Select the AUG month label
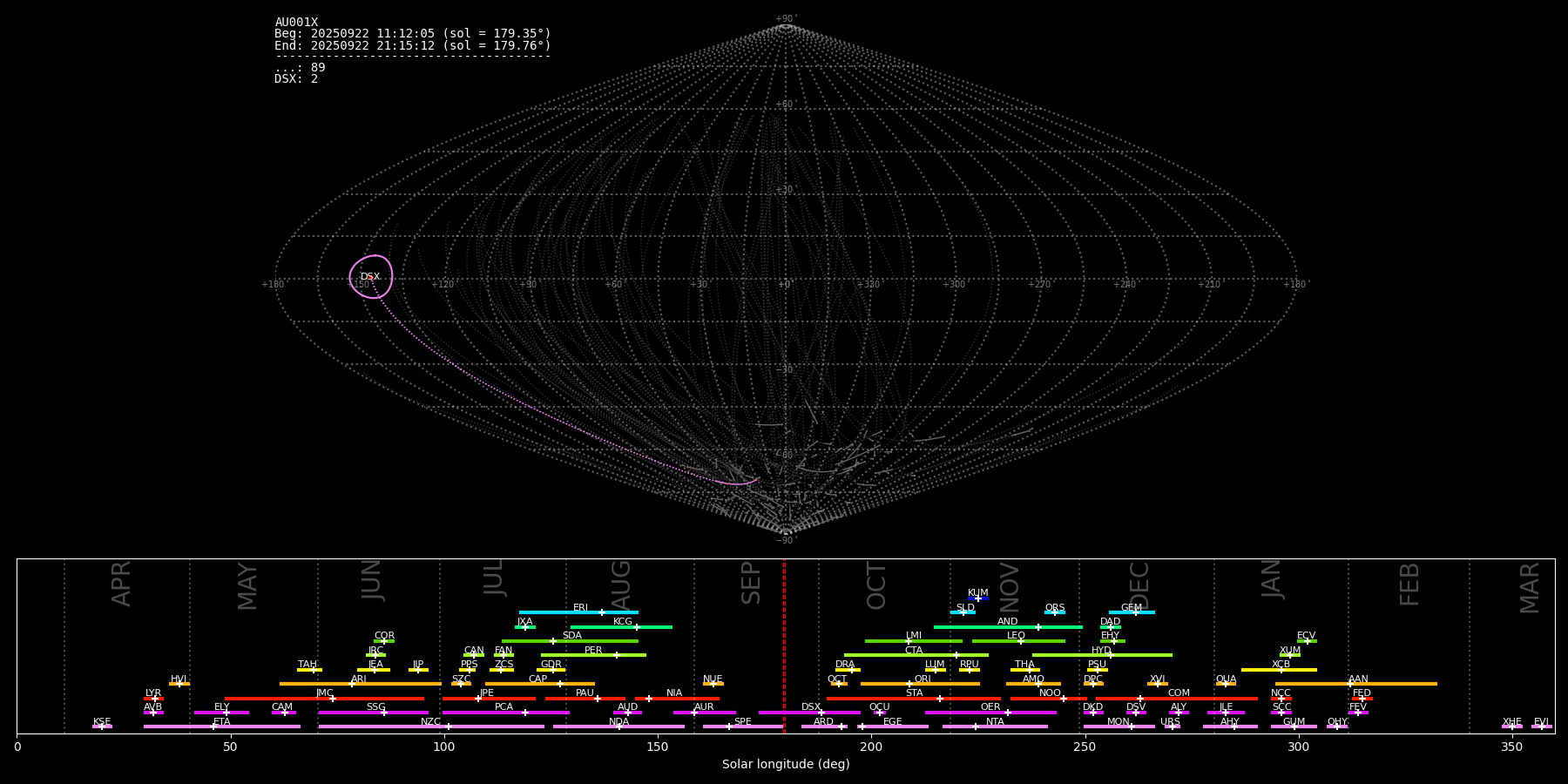 (x=621, y=585)
